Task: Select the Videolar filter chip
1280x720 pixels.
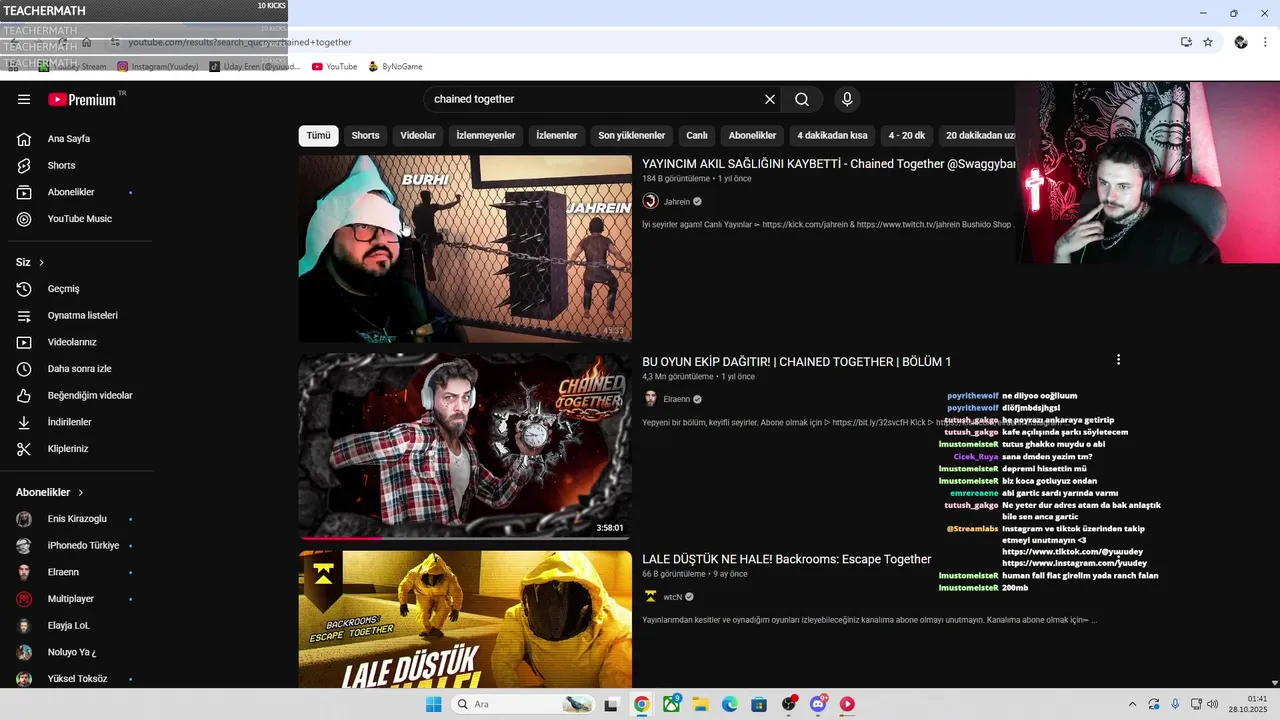Action: pyautogui.click(x=418, y=135)
